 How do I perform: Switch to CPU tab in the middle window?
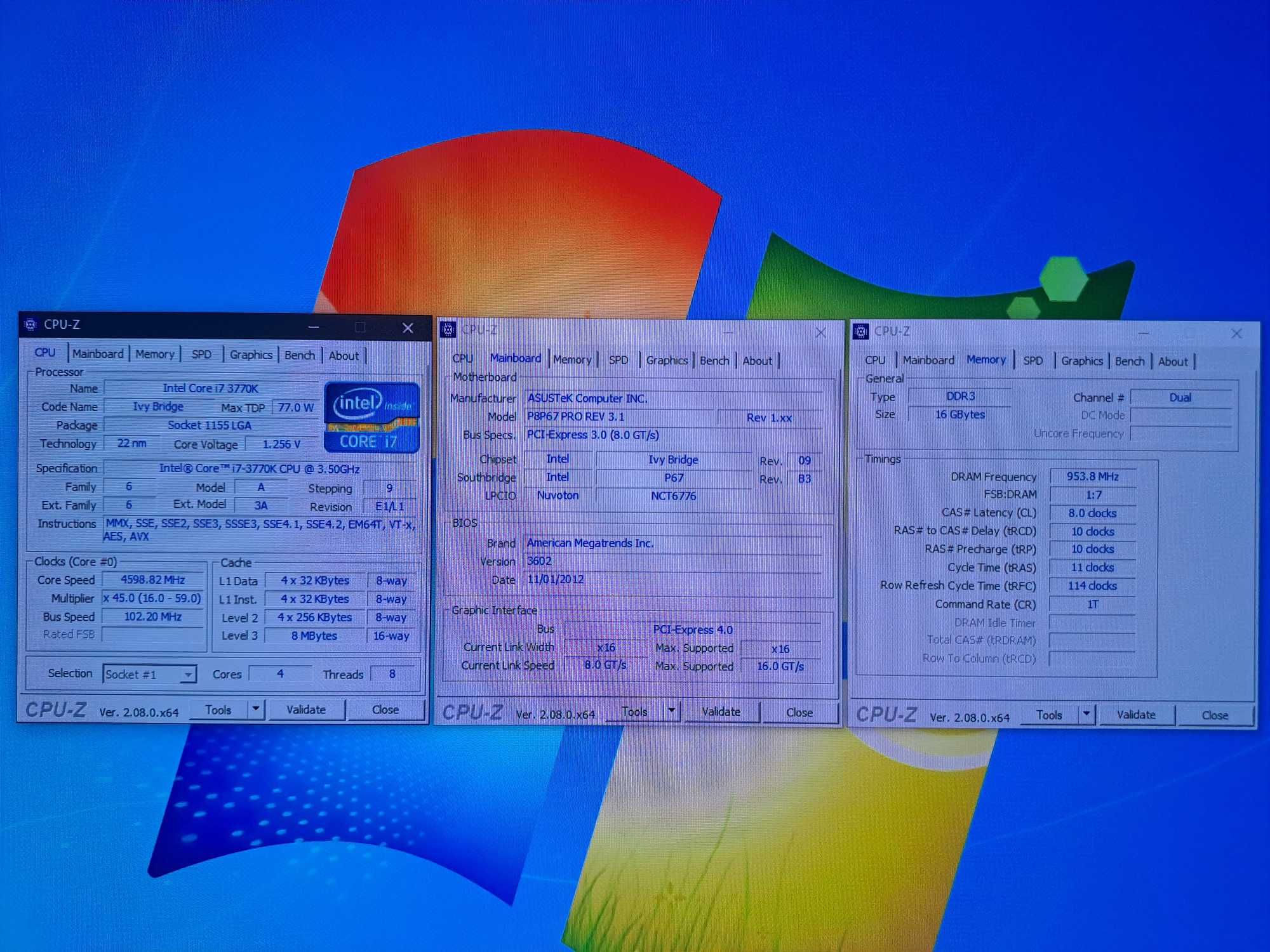coord(462,359)
